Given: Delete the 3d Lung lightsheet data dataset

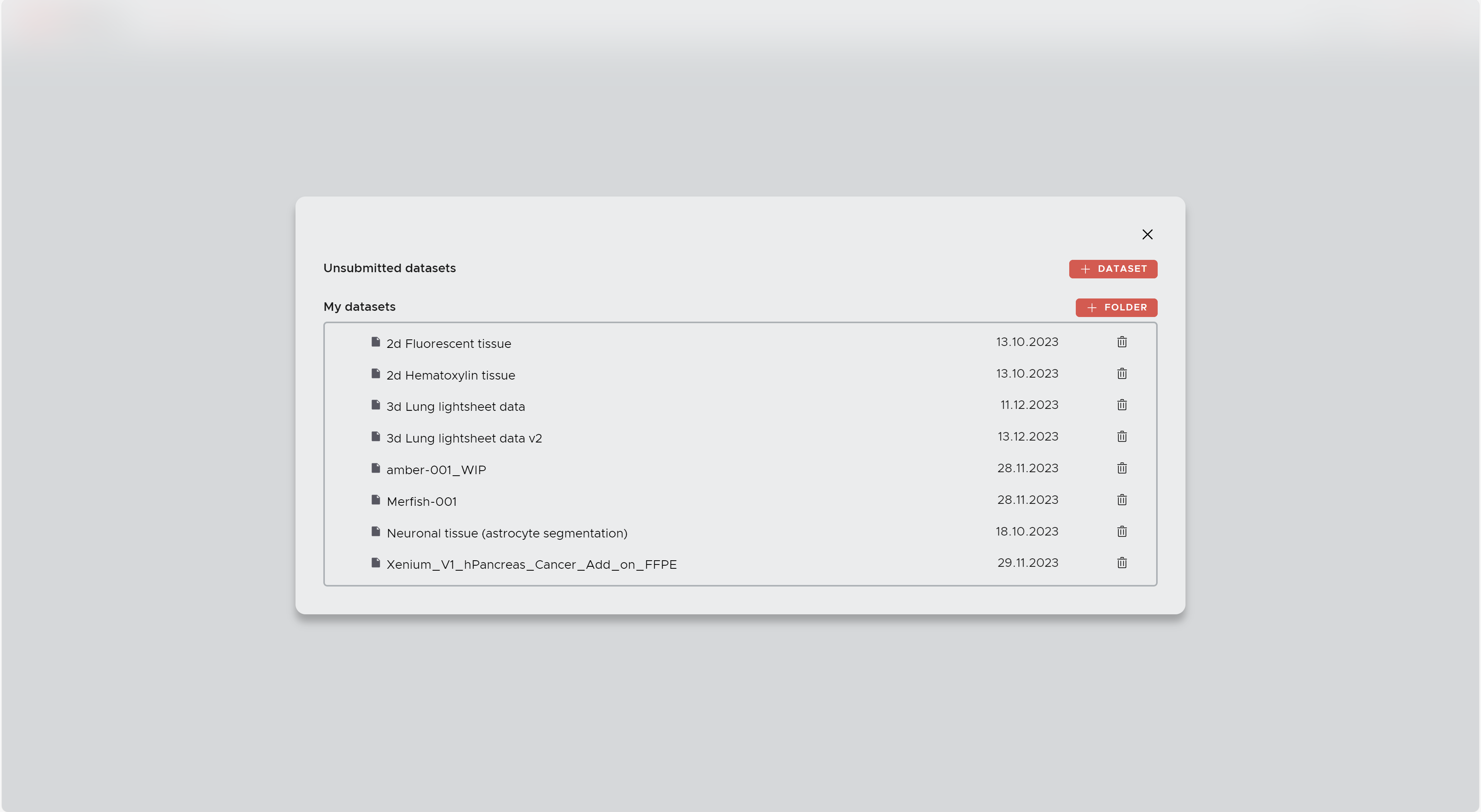Looking at the screenshot, I should pyautogui.click(x=1122, y=405).
